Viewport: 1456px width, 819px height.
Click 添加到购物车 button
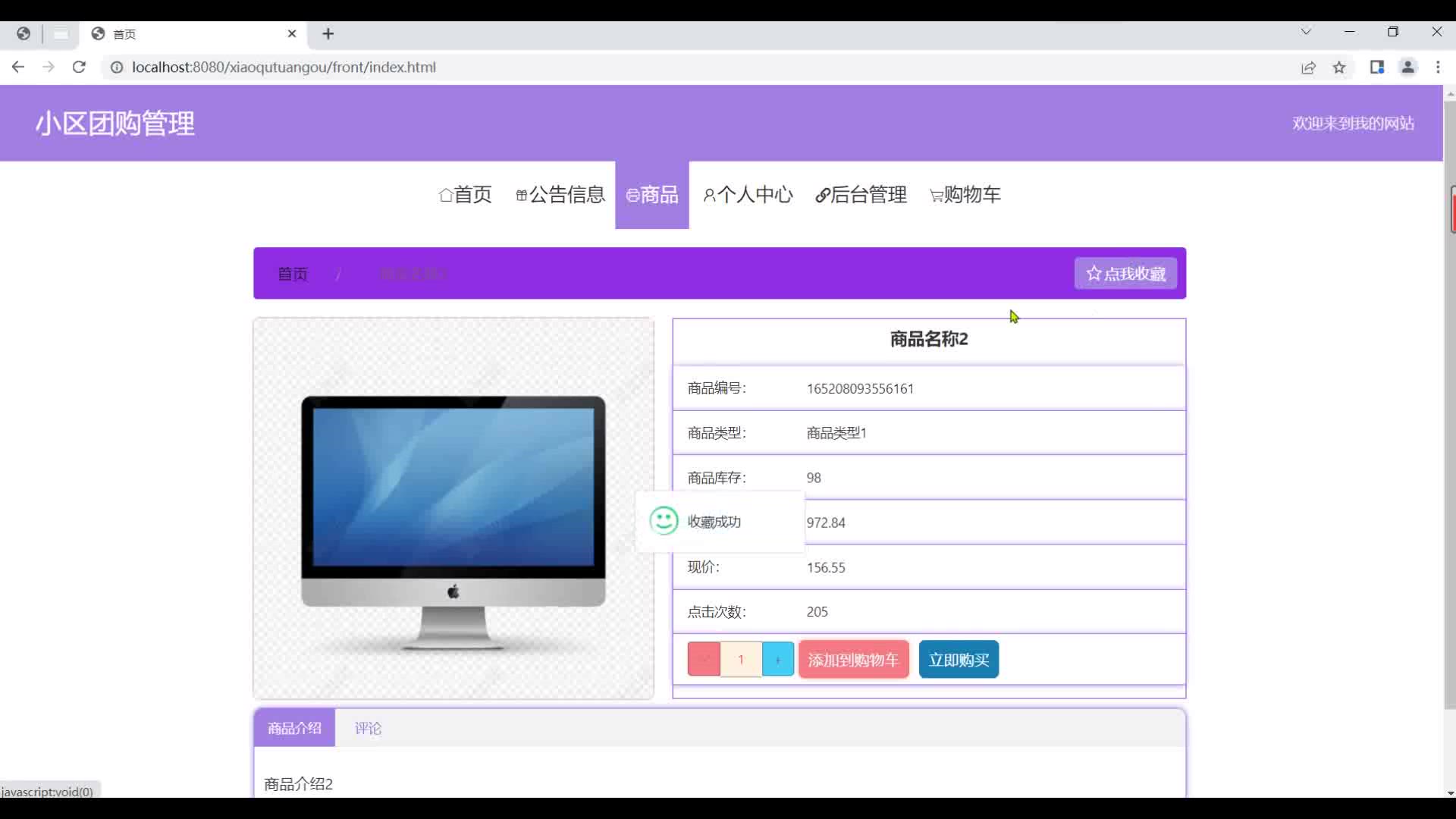[x=853, y=659]
